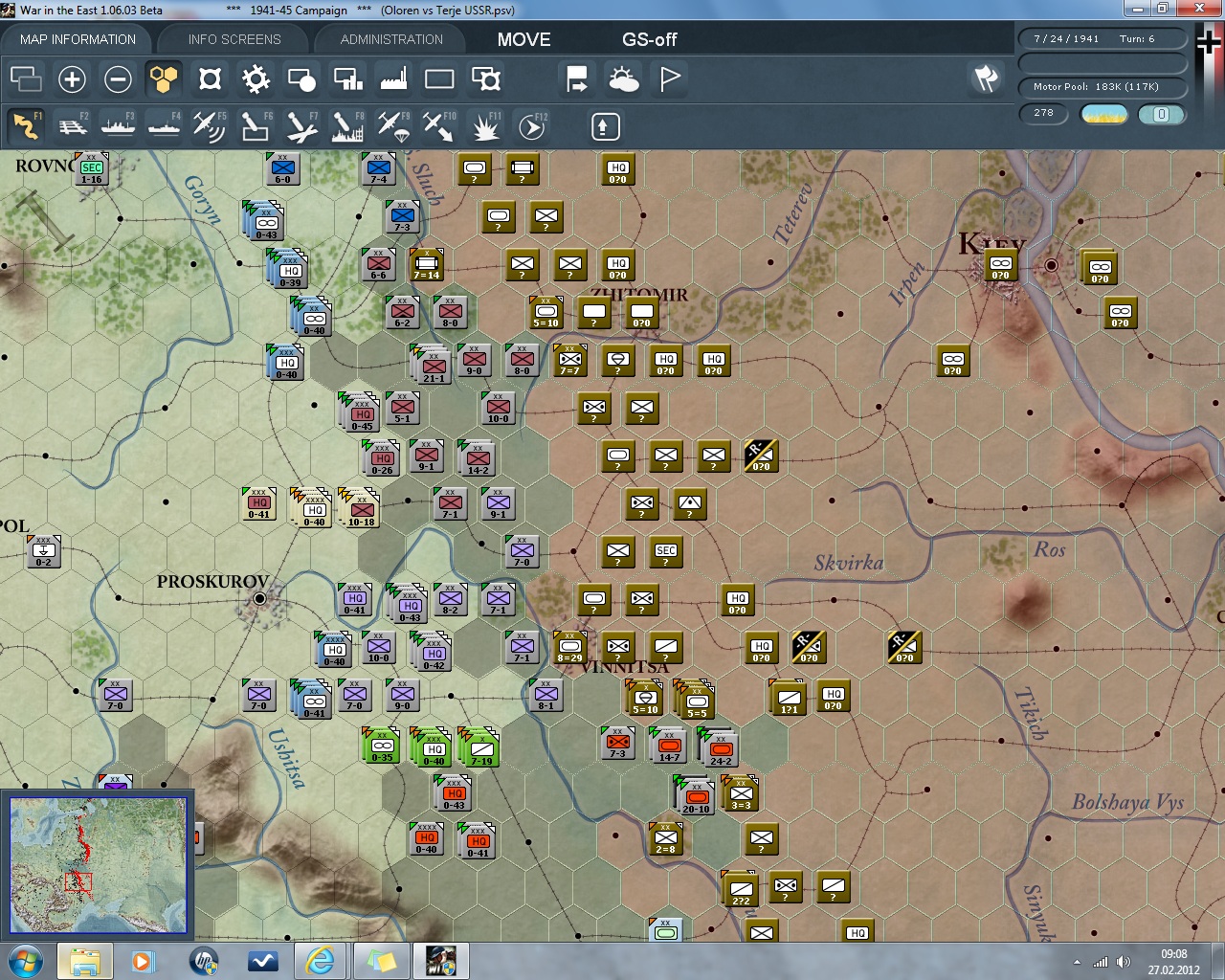Select the F1 move mode icon
Viewport: 1225px width, 980px height.
(x=26, y=126)
